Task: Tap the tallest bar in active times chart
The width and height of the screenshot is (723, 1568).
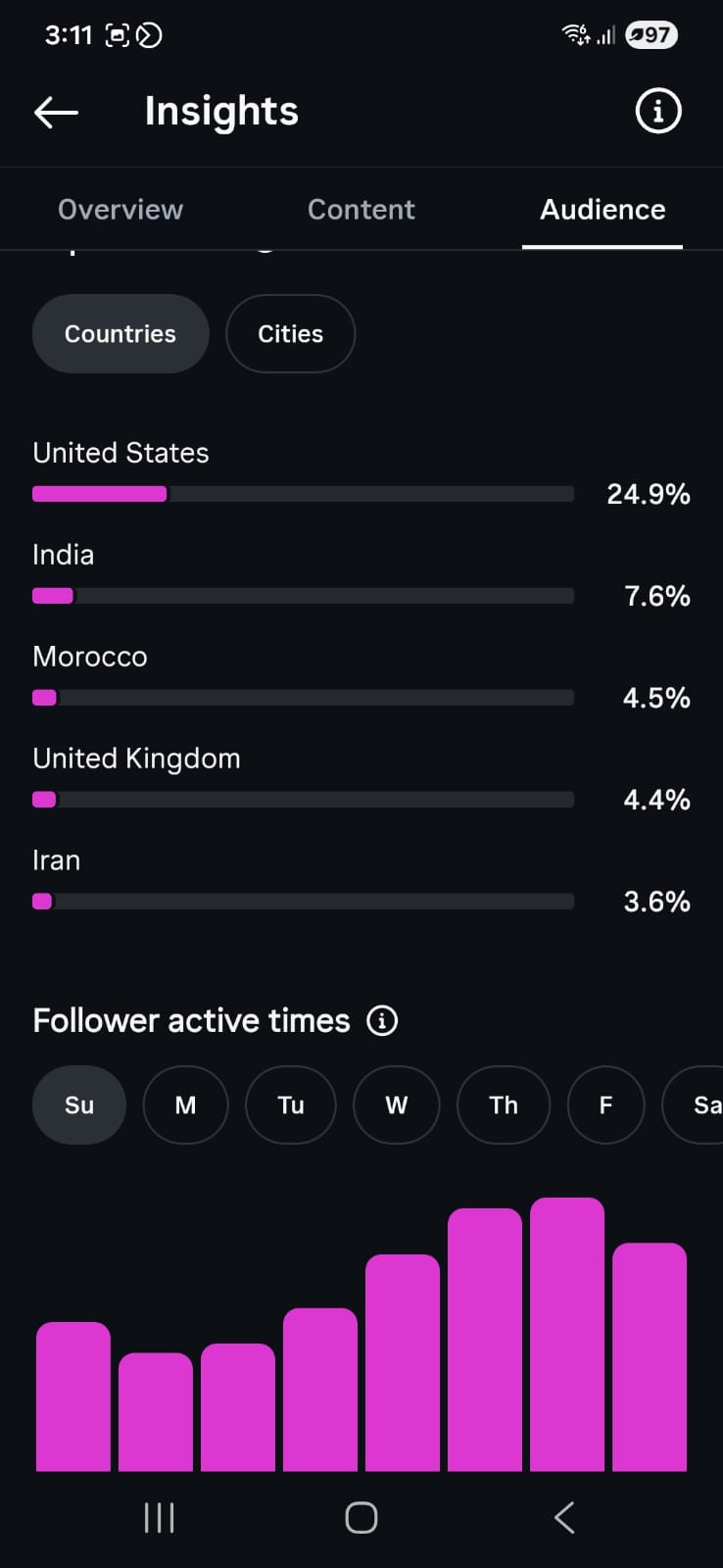Action: coord(567,1334)
